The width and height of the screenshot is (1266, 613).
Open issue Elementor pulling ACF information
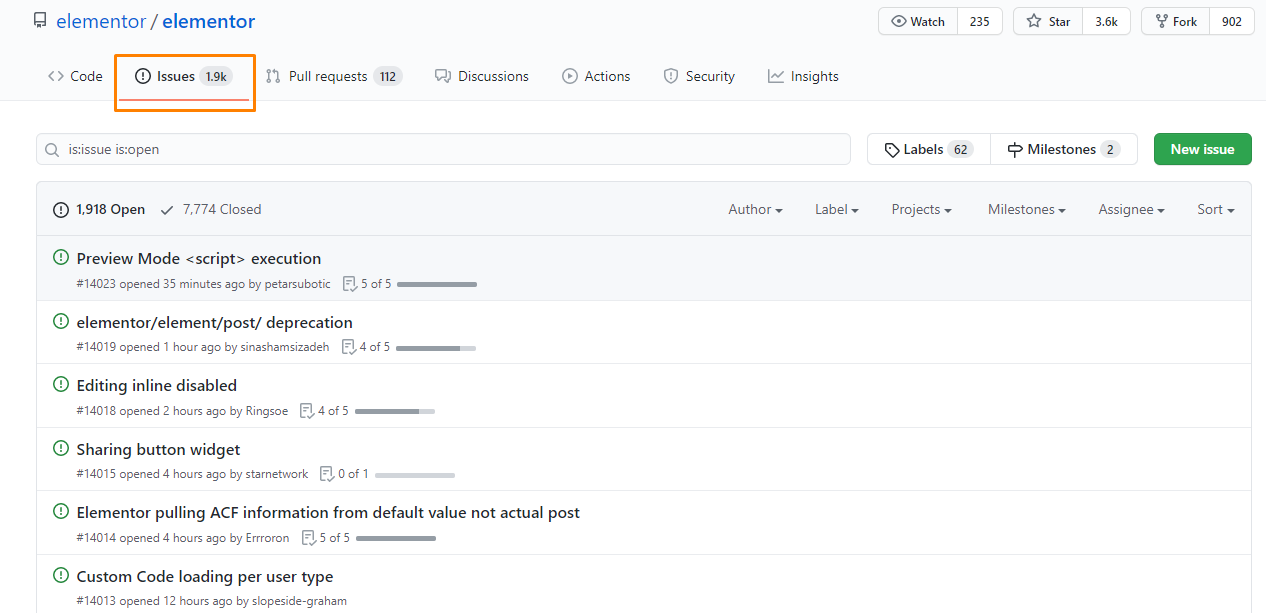tap(328, 513)
